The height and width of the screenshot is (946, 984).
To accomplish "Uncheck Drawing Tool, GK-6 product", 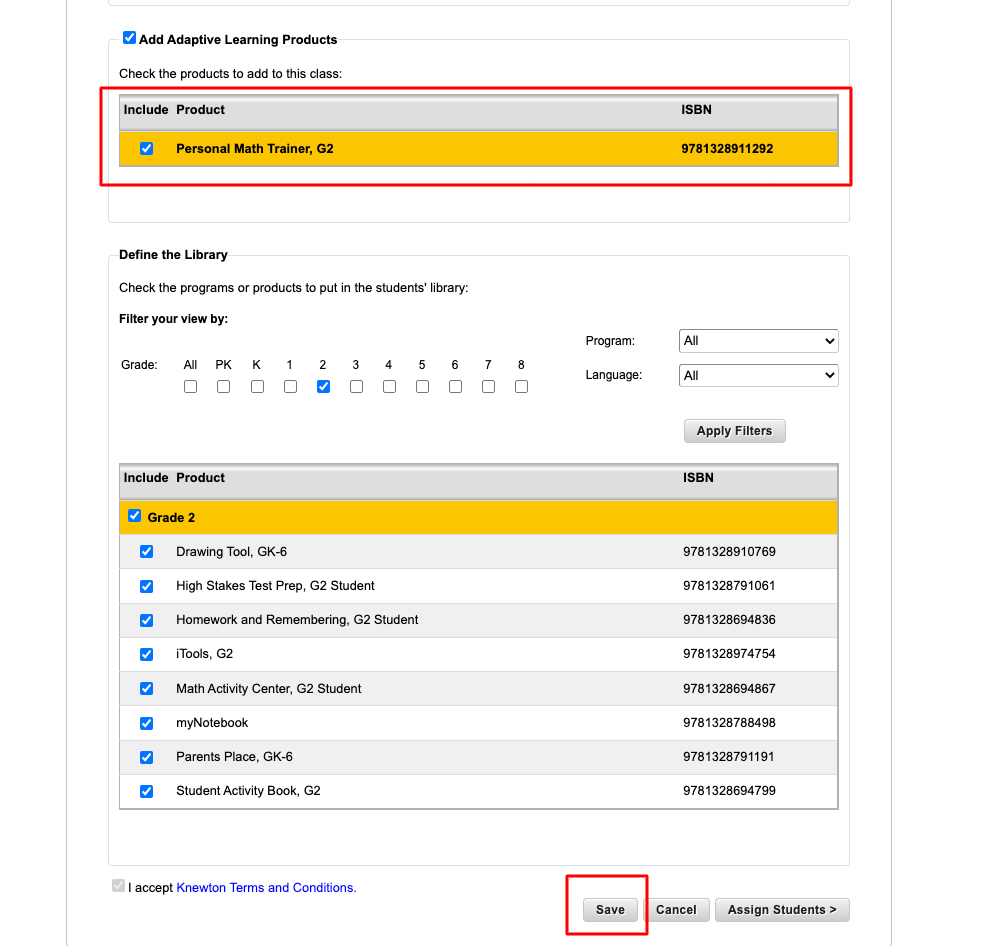I will point(146,552).
